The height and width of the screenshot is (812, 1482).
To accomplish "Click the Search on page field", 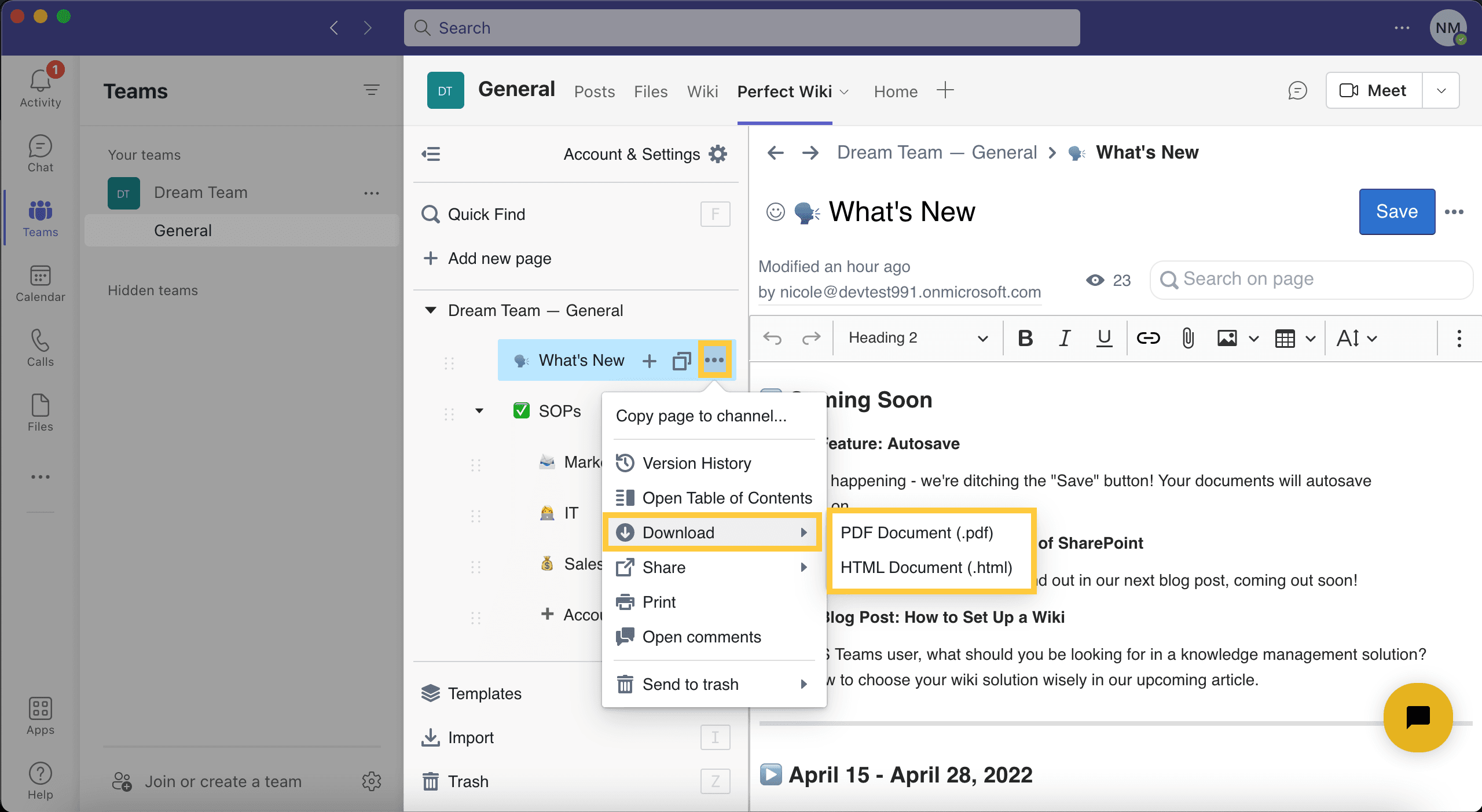I will [1312, 280].
